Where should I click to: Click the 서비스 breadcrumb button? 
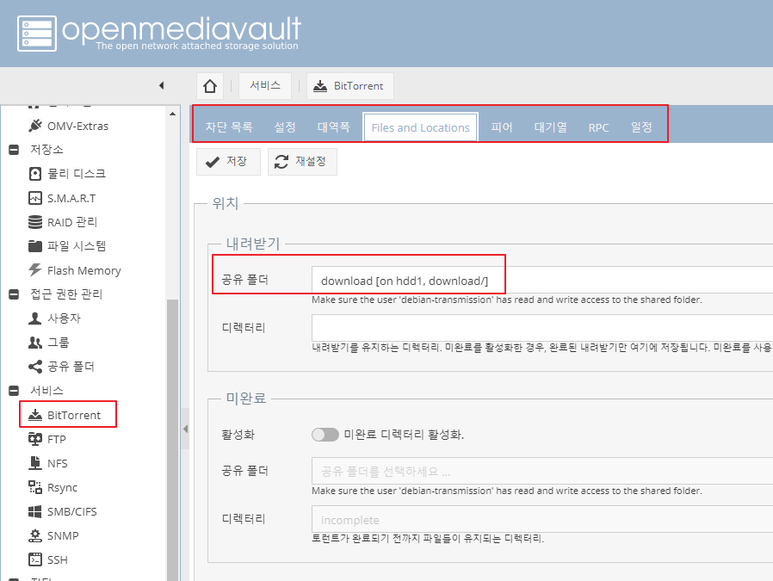coord(265,86)
